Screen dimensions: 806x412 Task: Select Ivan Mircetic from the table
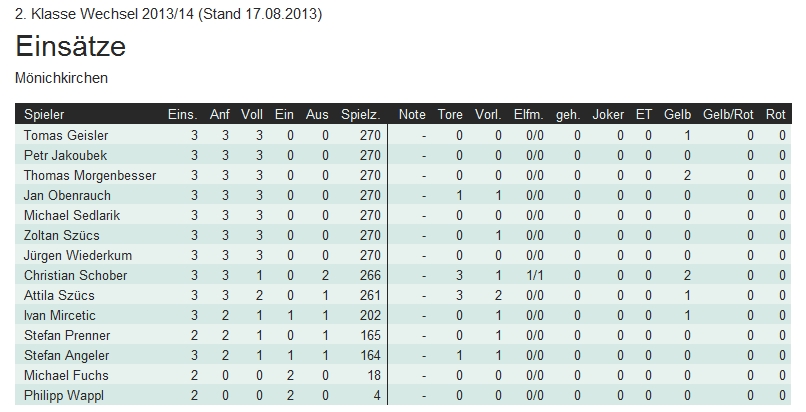(62, 315)
